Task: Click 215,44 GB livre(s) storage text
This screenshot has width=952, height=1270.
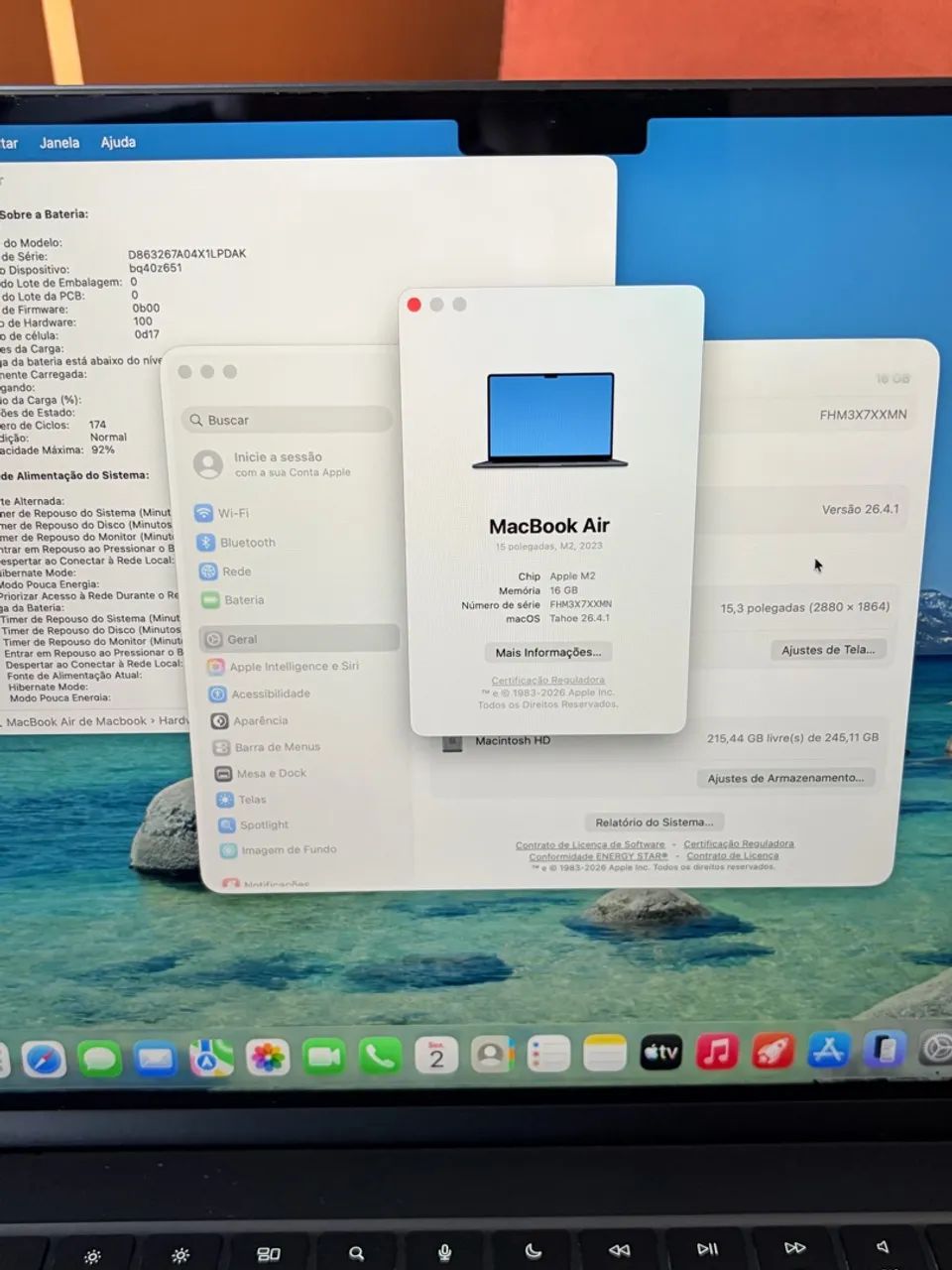Action: click(x=792, y=737)
